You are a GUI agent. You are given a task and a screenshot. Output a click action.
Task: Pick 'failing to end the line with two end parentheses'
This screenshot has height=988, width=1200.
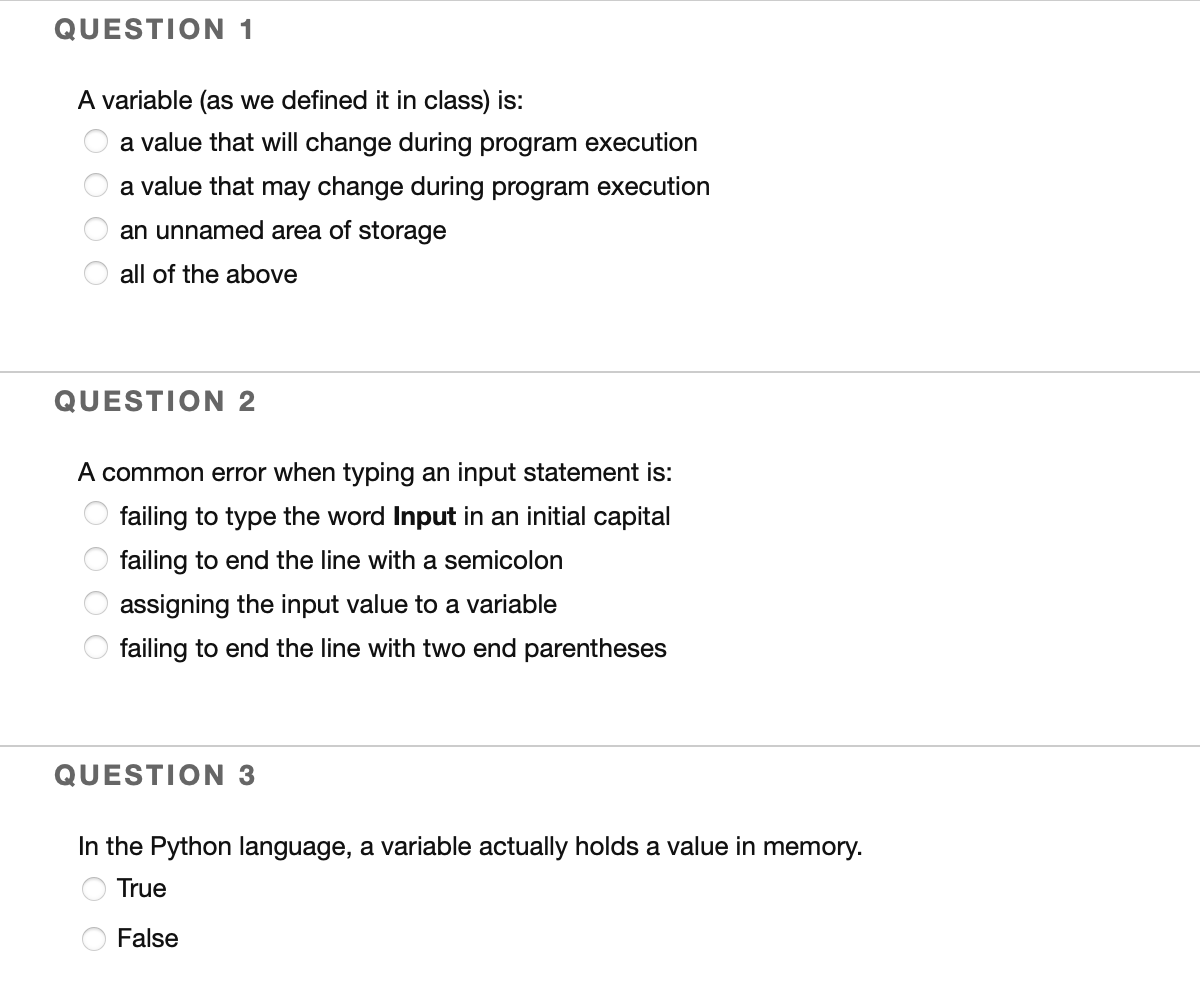96,647
